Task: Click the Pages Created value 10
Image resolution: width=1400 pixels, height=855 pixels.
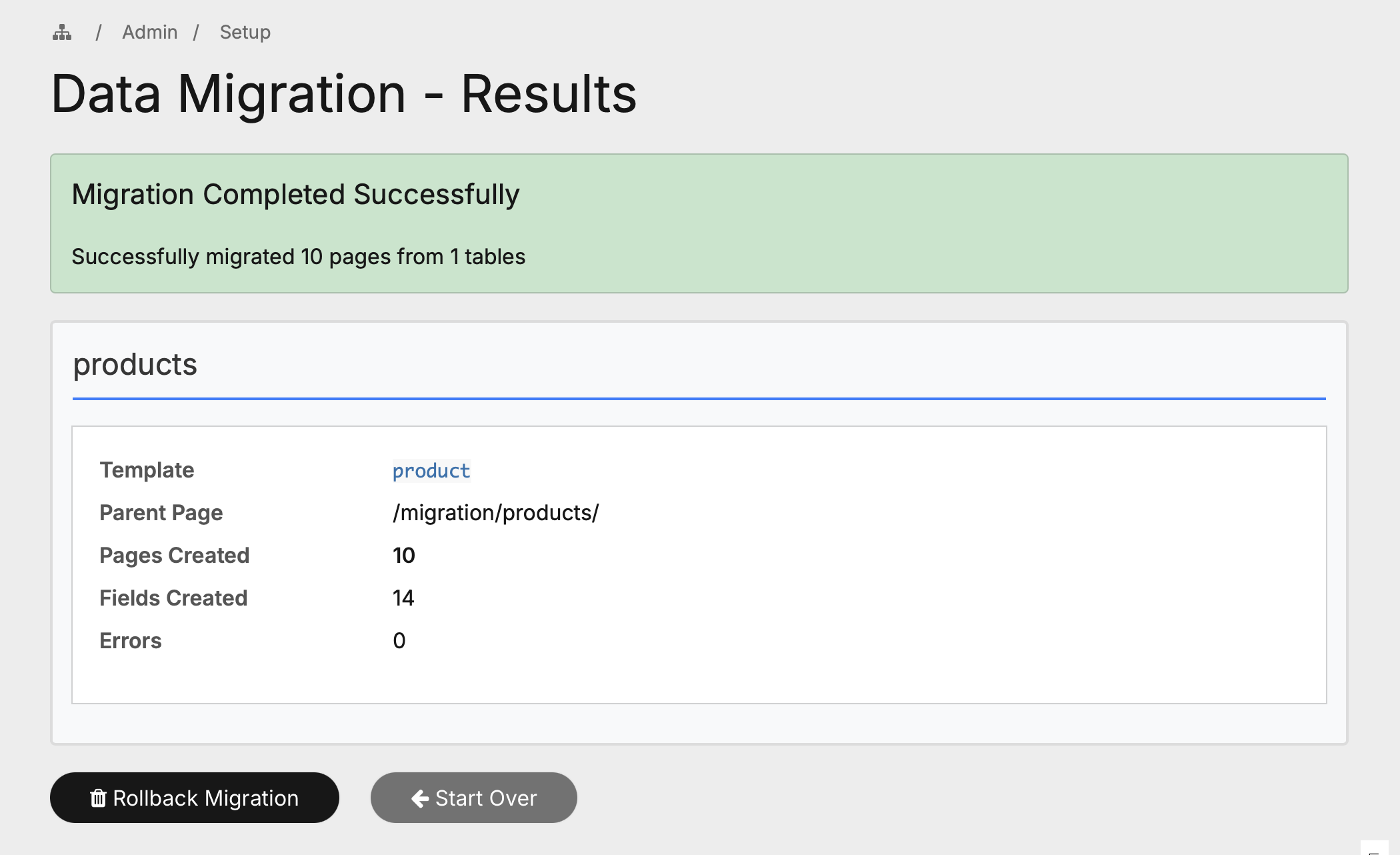Action: [x=403, y=556]
